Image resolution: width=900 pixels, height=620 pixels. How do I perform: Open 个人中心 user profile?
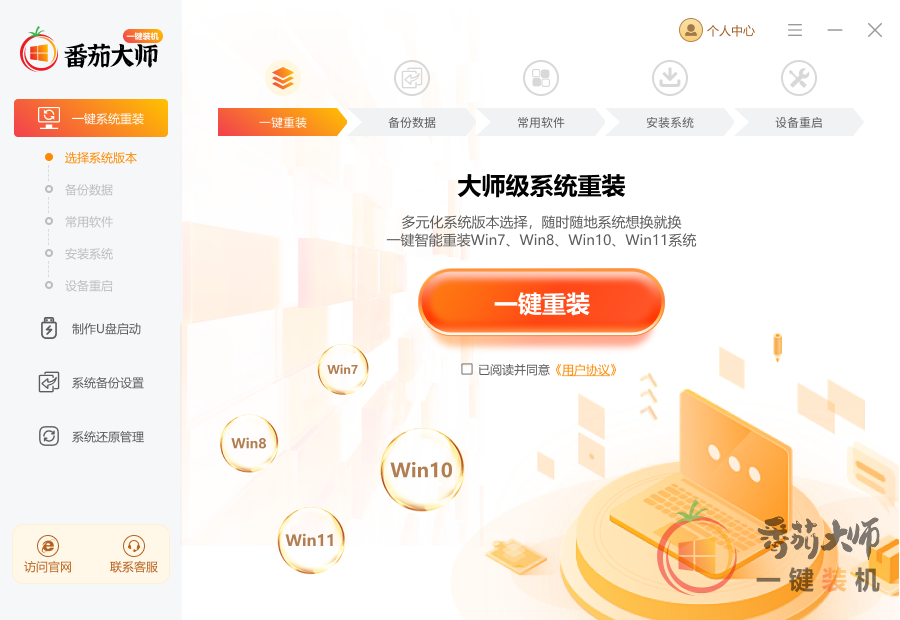717,30
